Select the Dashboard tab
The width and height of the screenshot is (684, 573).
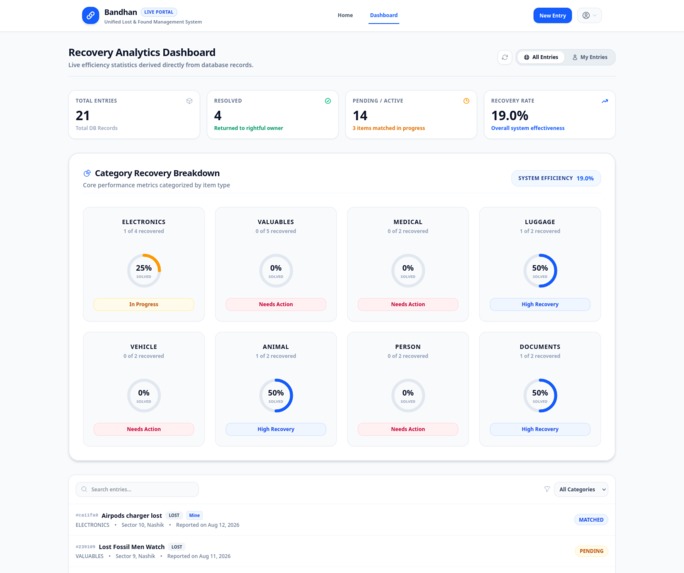click(384, 15)
